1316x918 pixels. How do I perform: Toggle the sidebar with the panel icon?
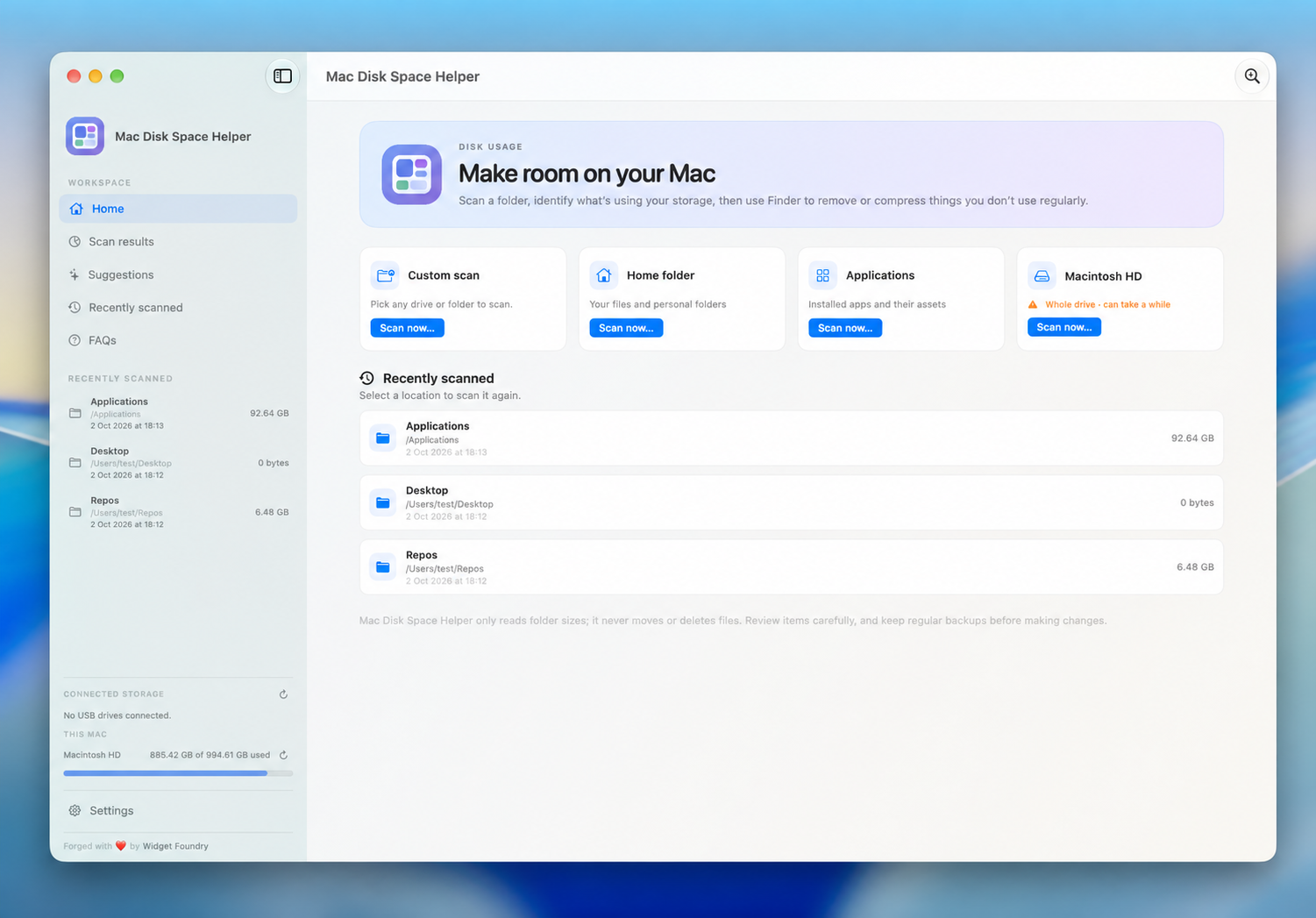click(x=282, y=76)
